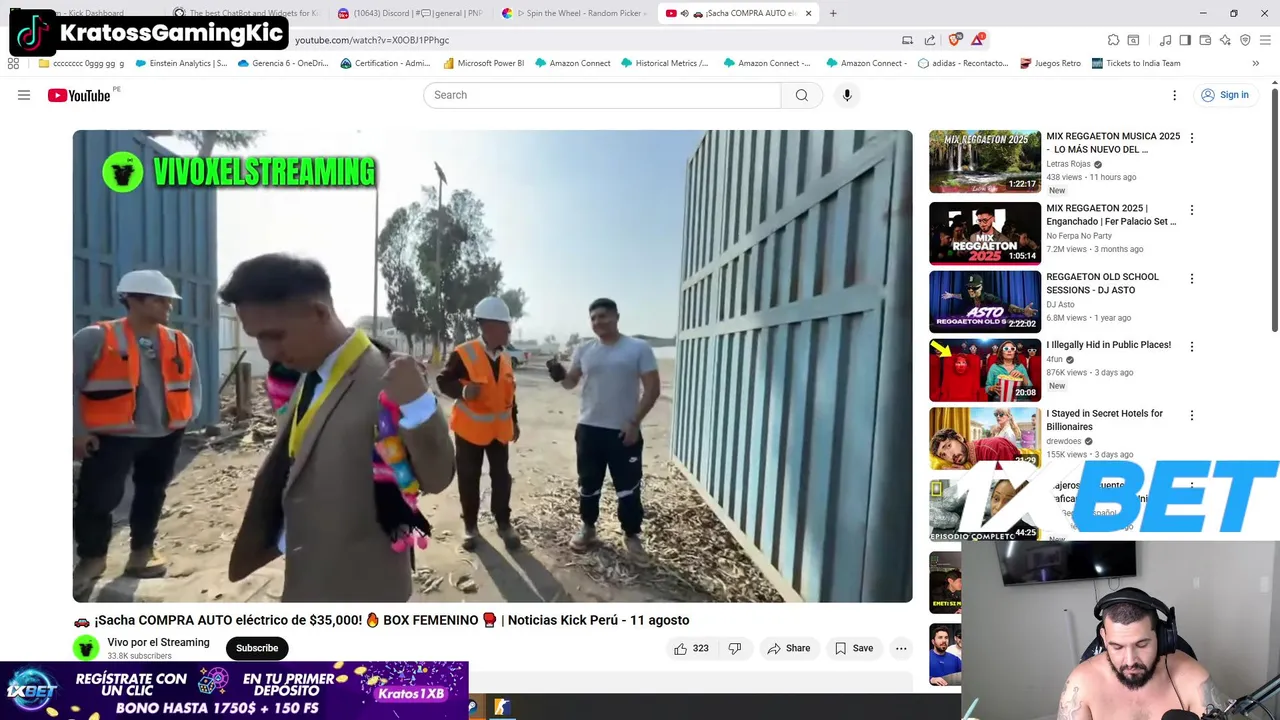This screenshot has height=720, width=1280.
Task: Switch to Spin the Wheel tab
Action: (574, 13)
